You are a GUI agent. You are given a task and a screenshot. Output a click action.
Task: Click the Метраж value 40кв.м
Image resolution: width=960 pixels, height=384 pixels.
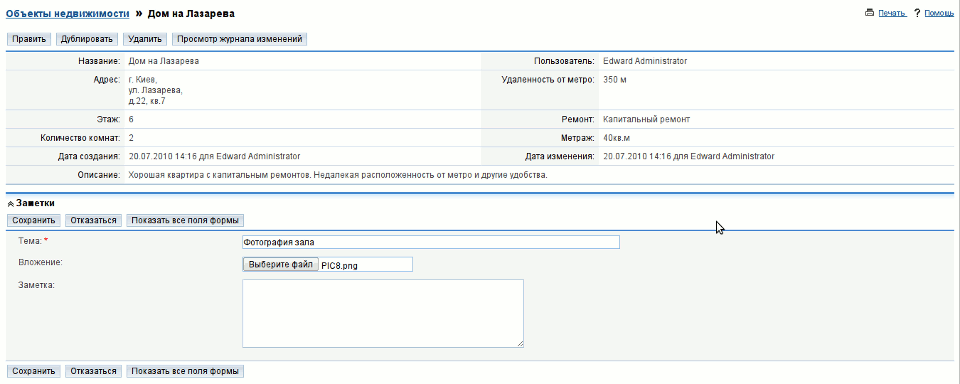coord(618,138)
